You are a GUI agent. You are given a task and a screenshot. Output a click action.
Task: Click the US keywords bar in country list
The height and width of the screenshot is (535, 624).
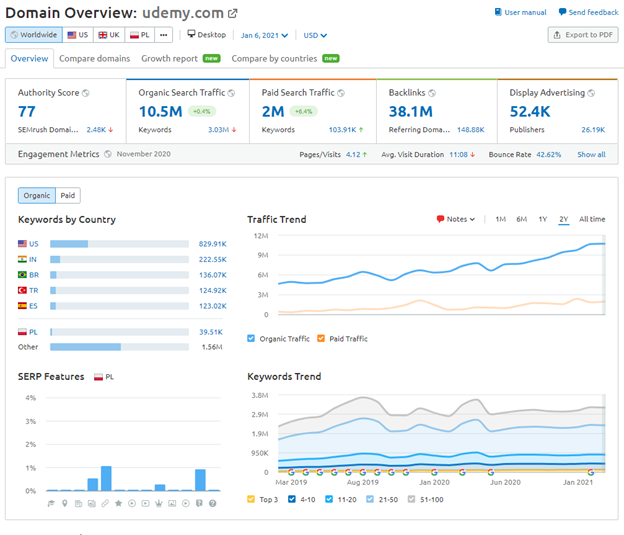click(119, 243)
